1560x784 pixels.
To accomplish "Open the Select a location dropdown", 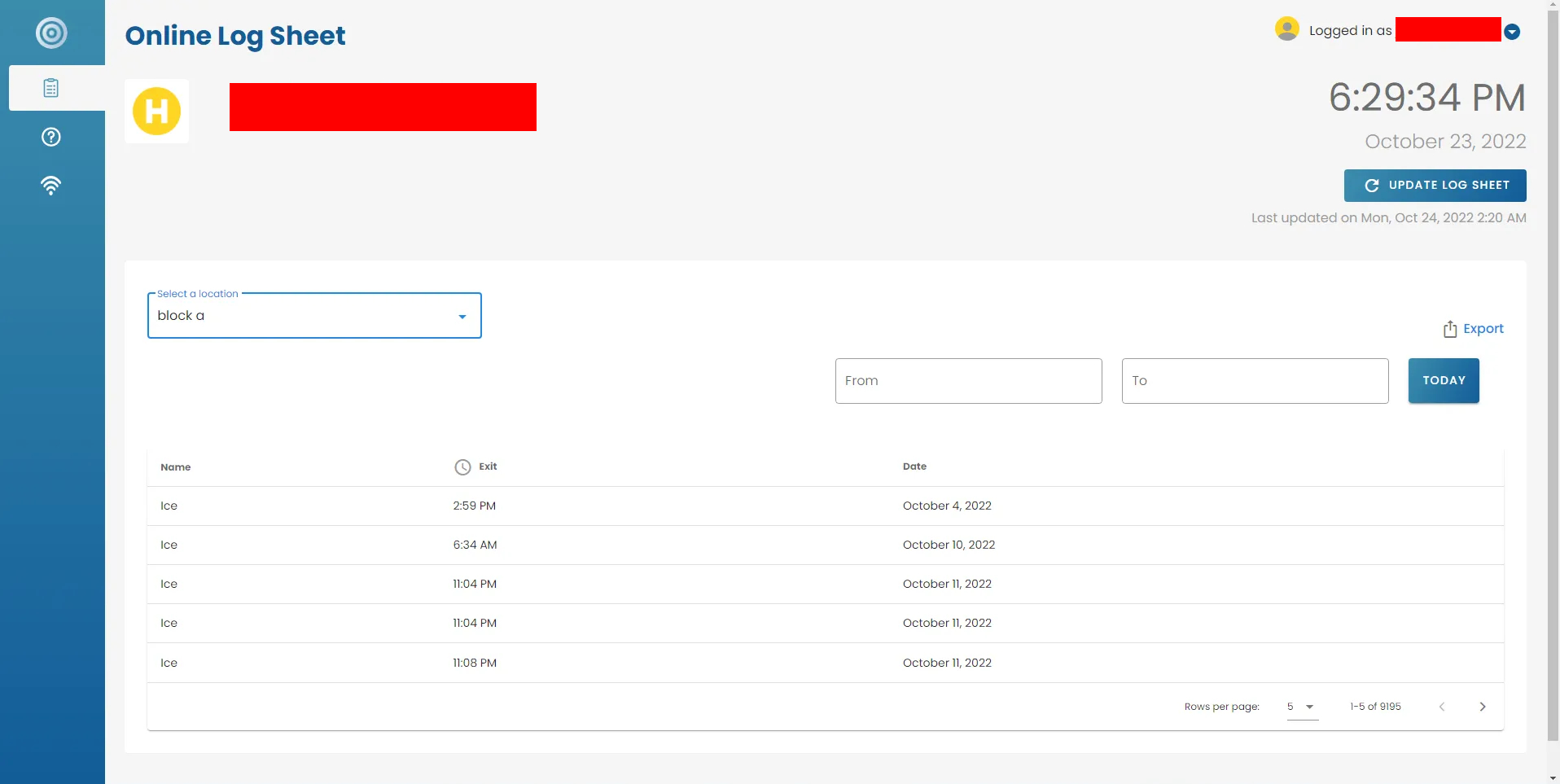I will (314, 316).
